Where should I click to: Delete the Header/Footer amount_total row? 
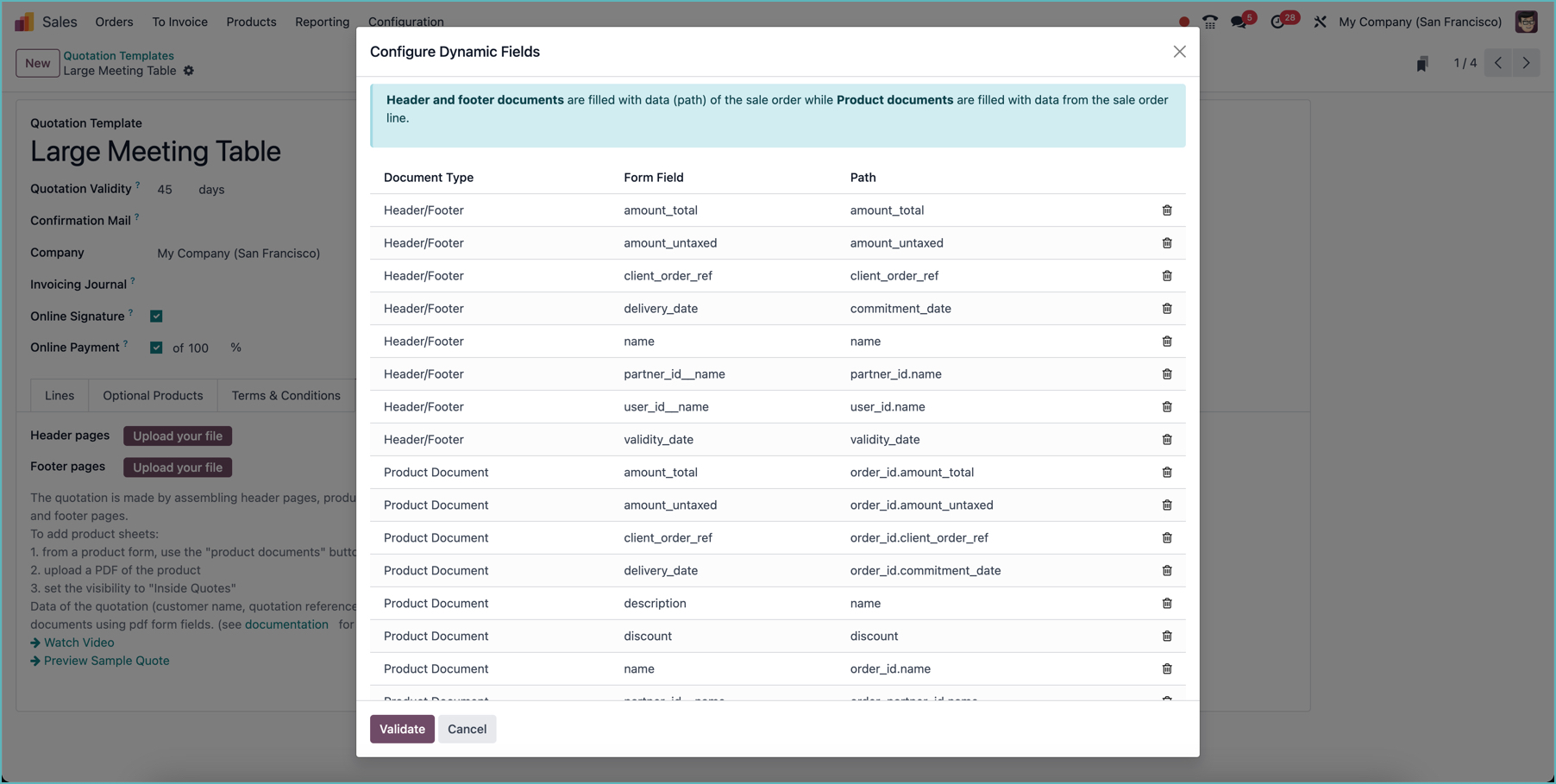click(x=1166, y=210)
